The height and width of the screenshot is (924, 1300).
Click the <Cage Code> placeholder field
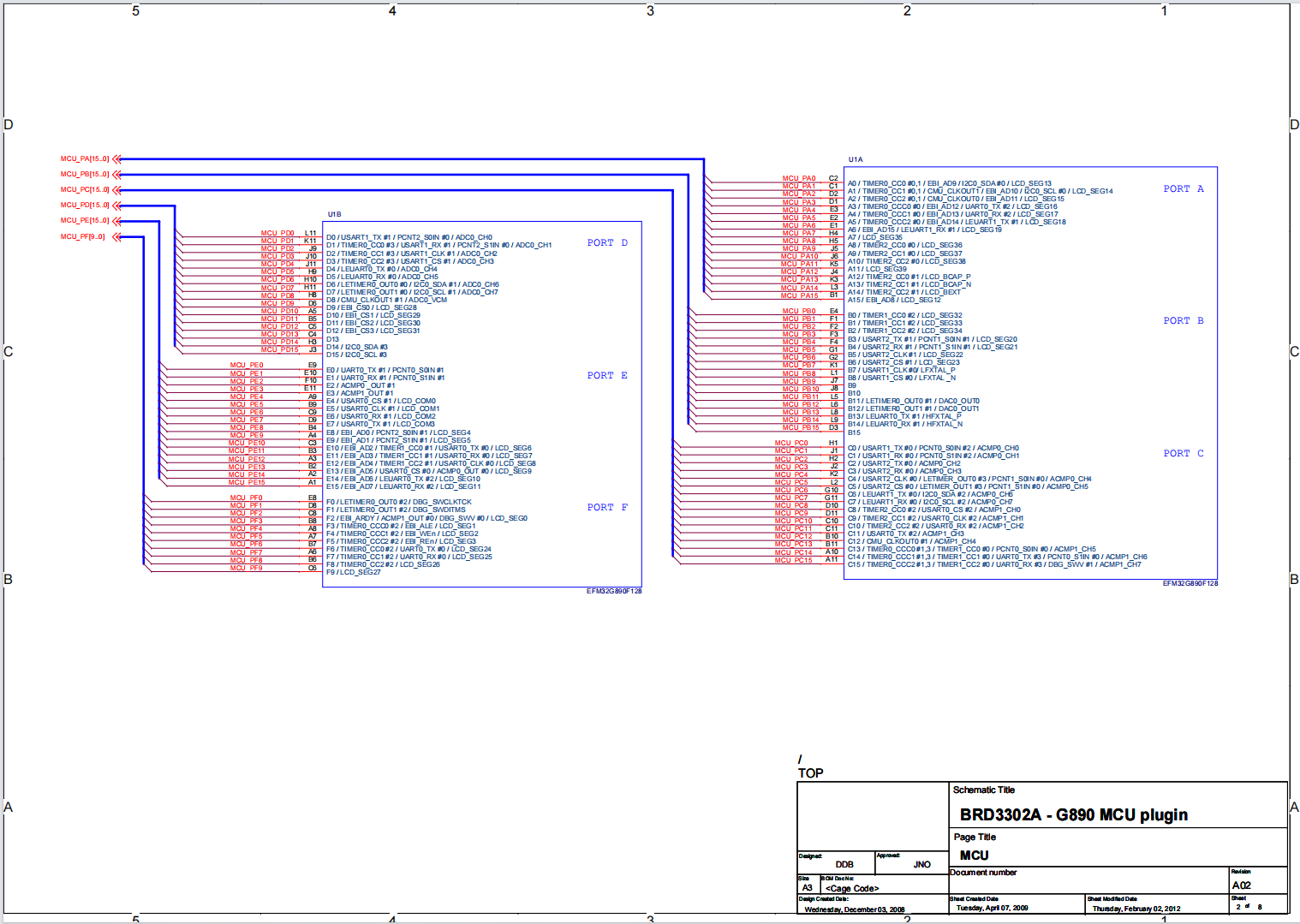pos(851,889)
